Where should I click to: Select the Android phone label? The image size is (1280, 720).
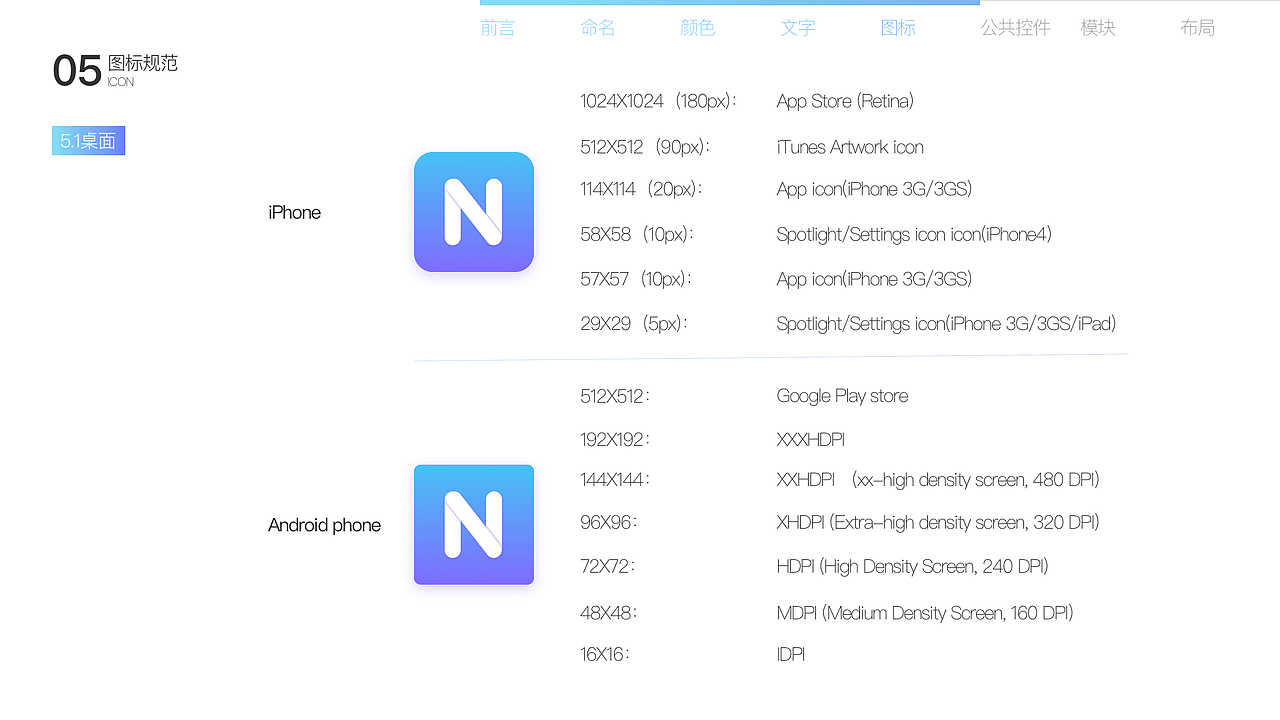324,525
